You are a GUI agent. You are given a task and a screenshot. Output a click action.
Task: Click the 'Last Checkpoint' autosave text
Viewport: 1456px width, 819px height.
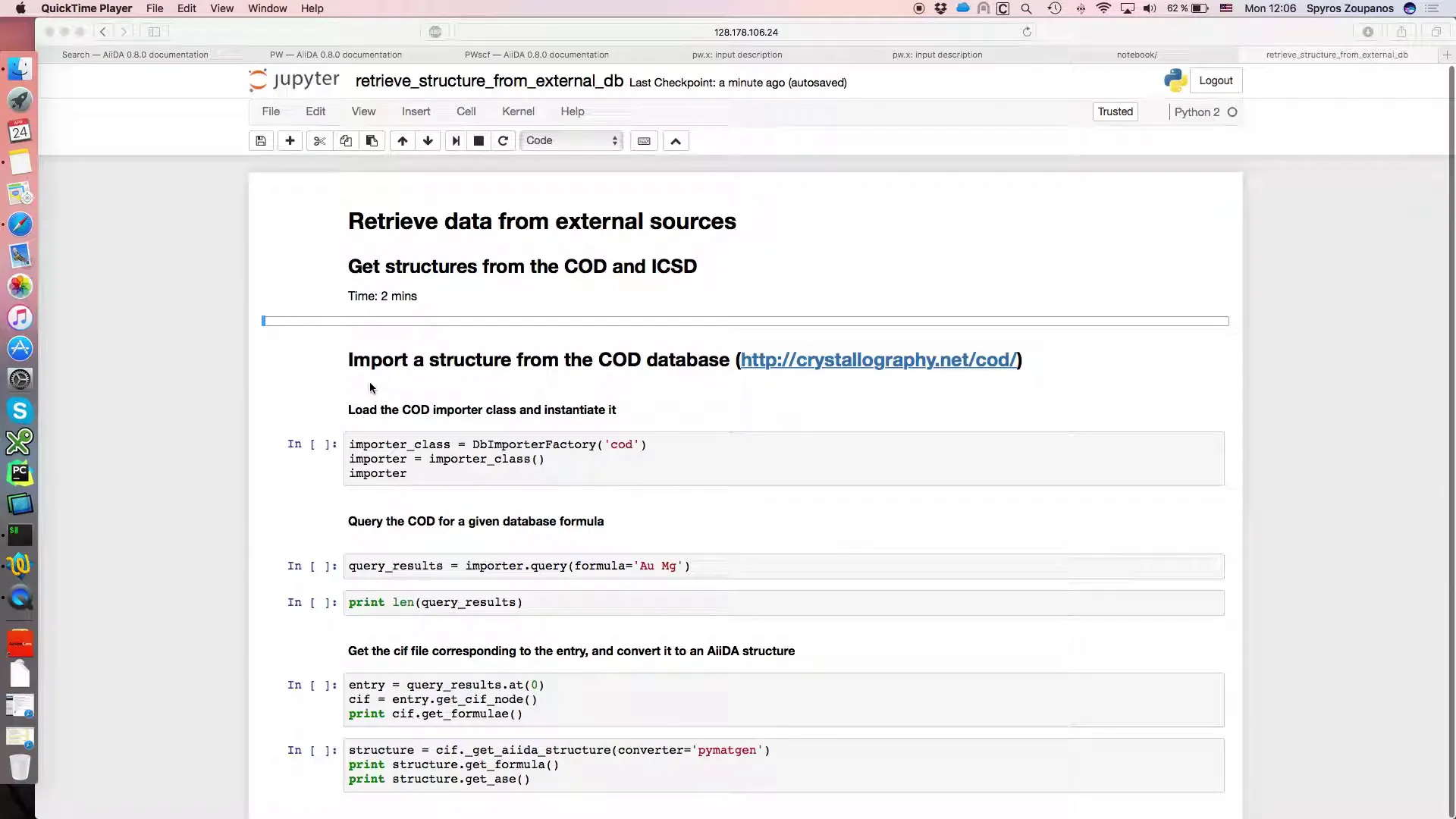pyautogui.click(x=738, y=83)
